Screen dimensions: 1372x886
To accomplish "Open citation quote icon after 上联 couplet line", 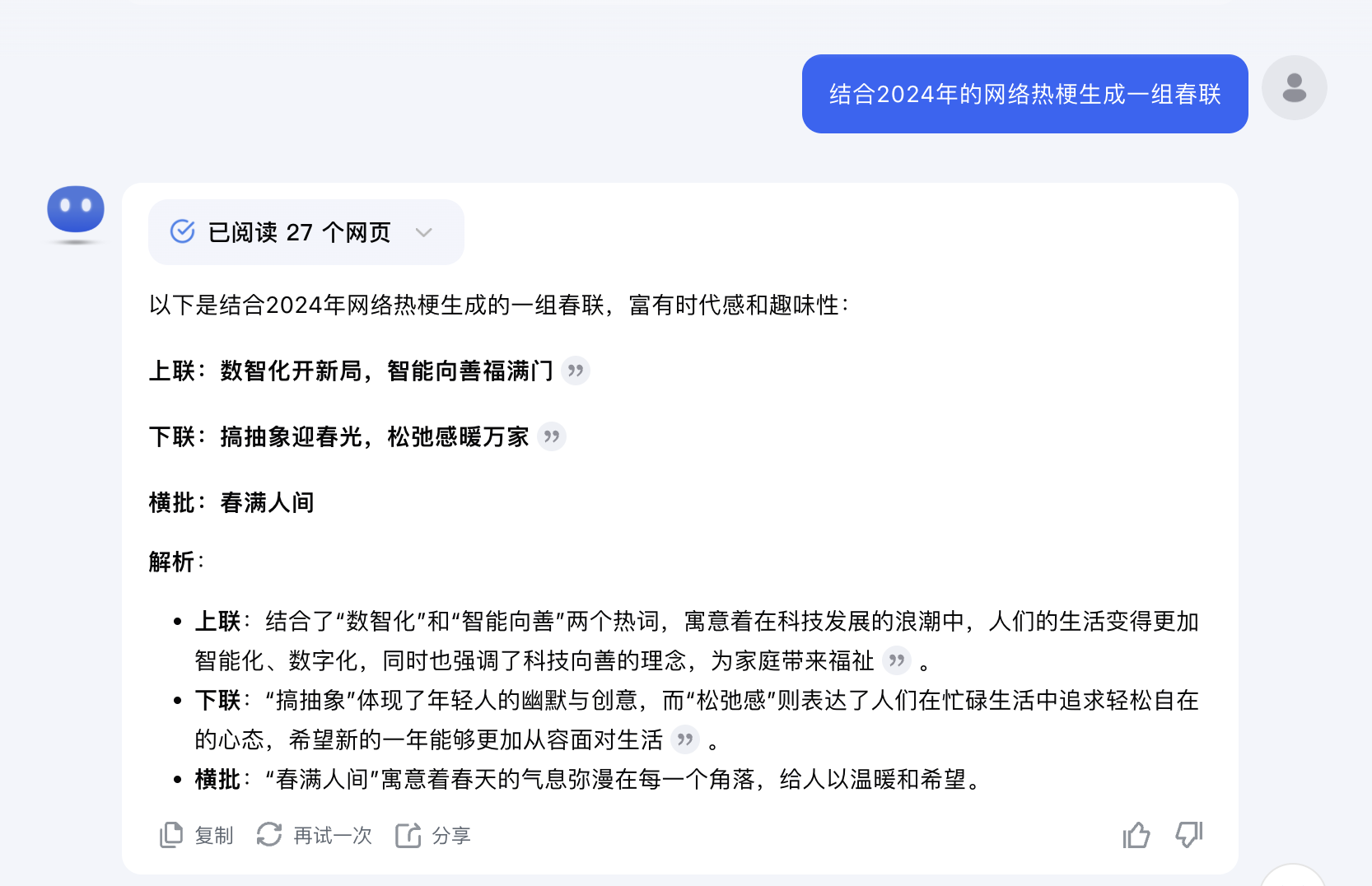I will (x=576, y=371).
